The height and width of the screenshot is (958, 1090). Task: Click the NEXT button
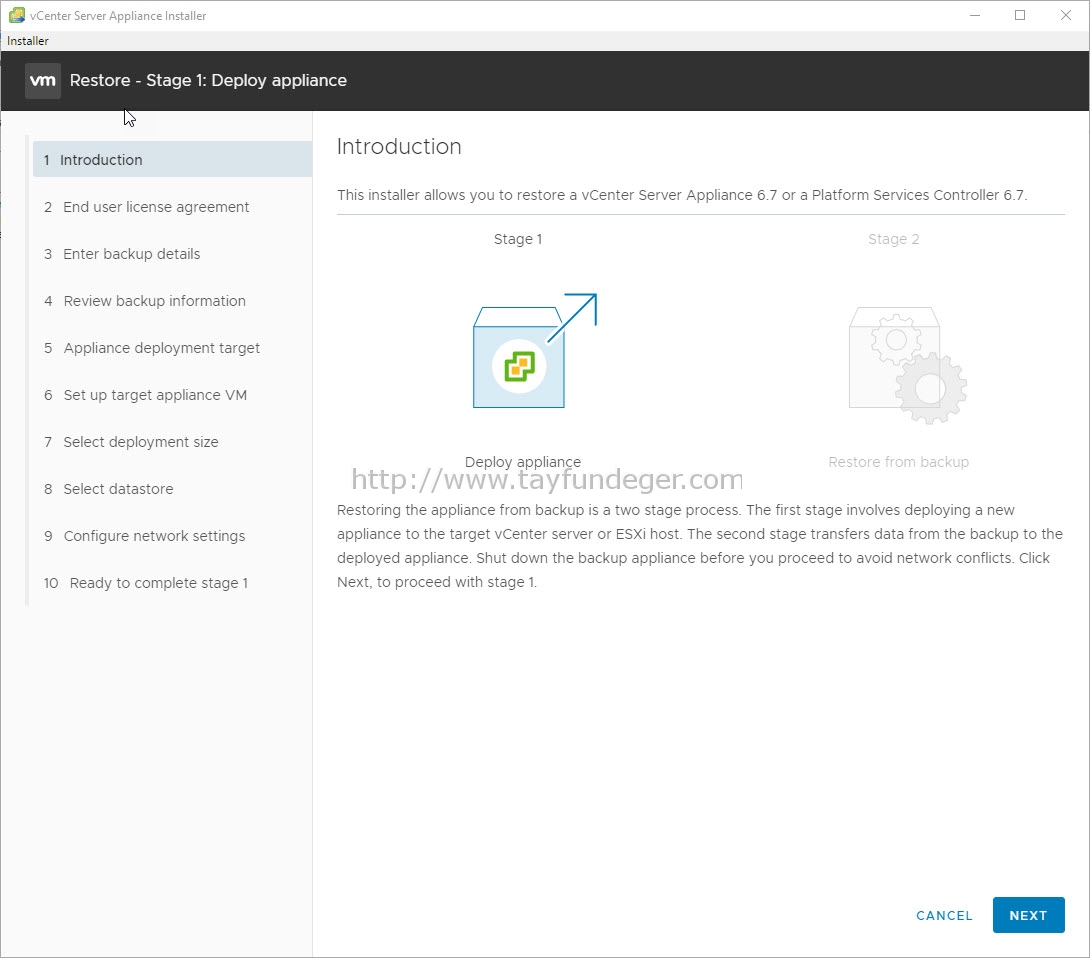[x=1028, y=916]
